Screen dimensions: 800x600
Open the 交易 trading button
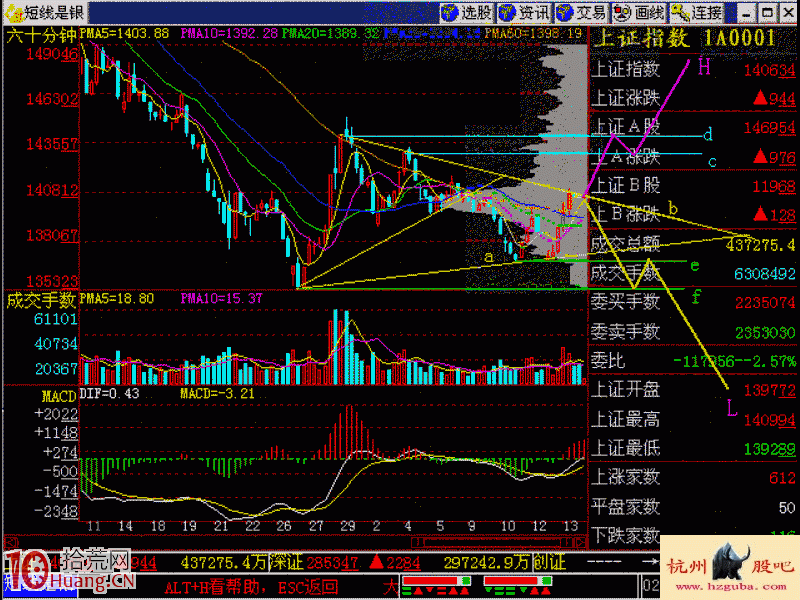tap(582, 12)
